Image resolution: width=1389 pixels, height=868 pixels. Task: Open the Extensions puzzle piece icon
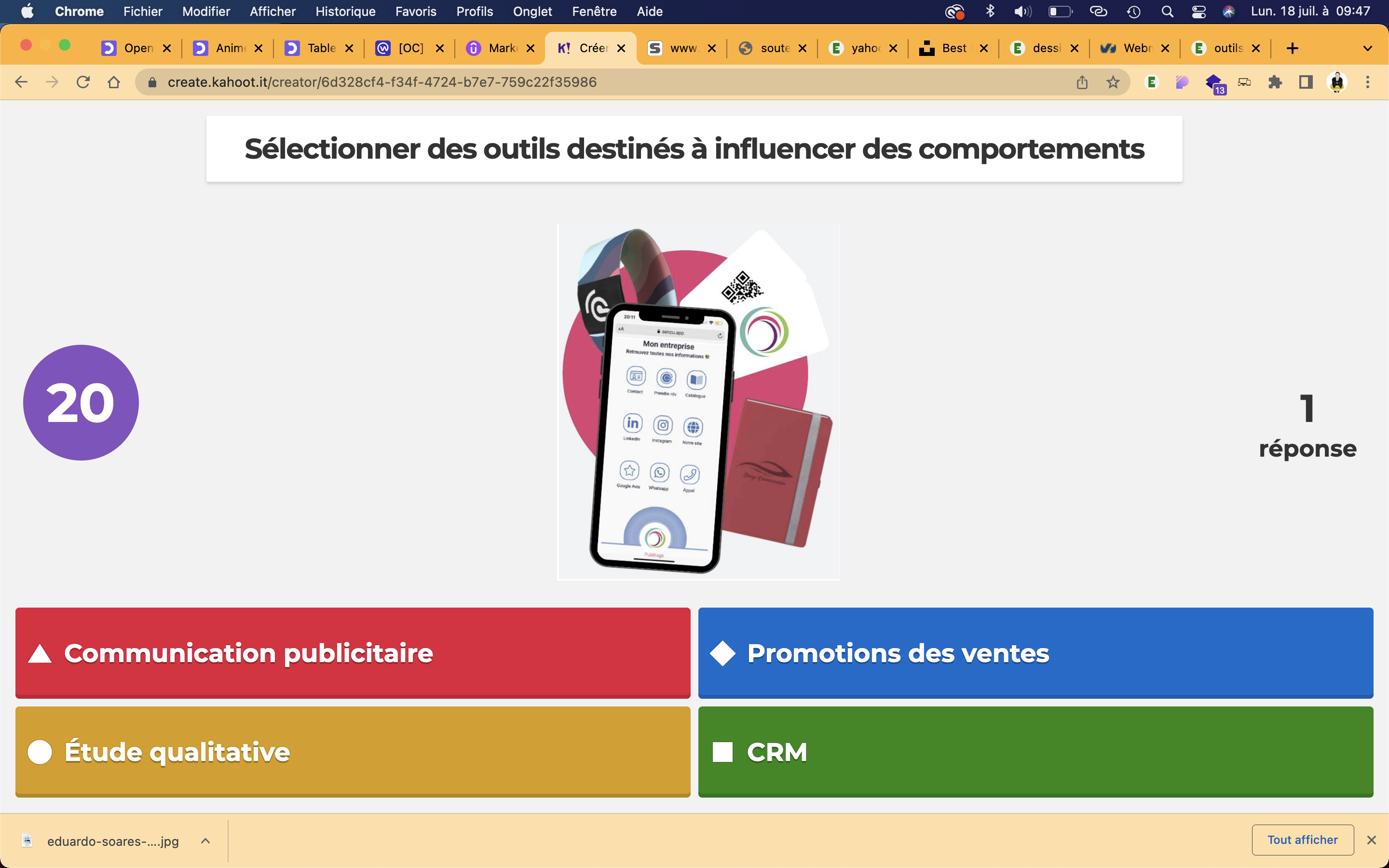click(x=1275, y=82)
